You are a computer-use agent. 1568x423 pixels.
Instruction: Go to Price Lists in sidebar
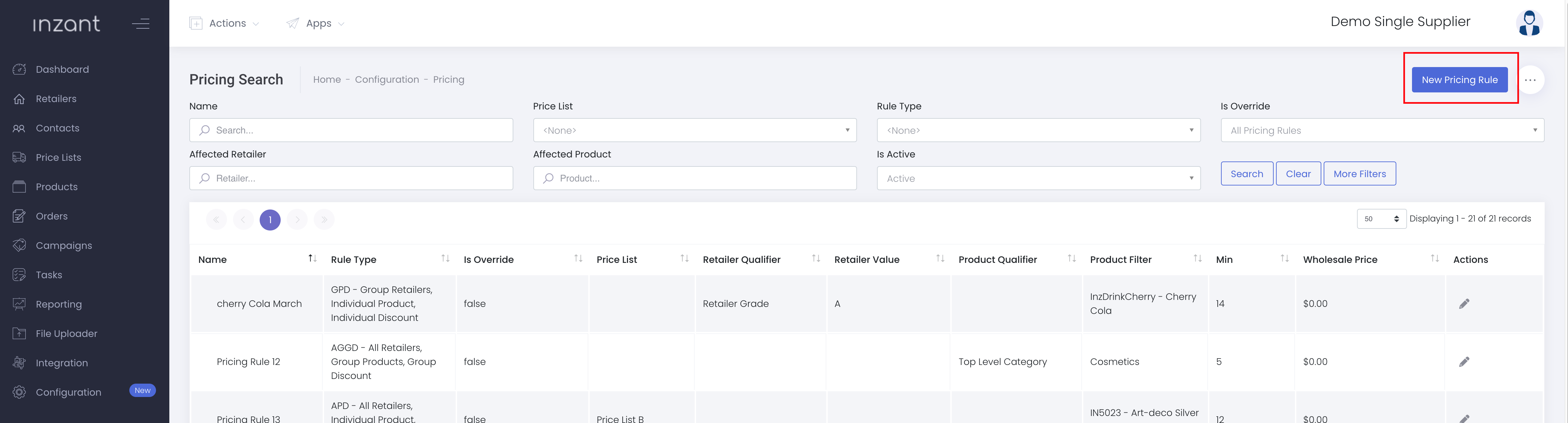(58, 157)
